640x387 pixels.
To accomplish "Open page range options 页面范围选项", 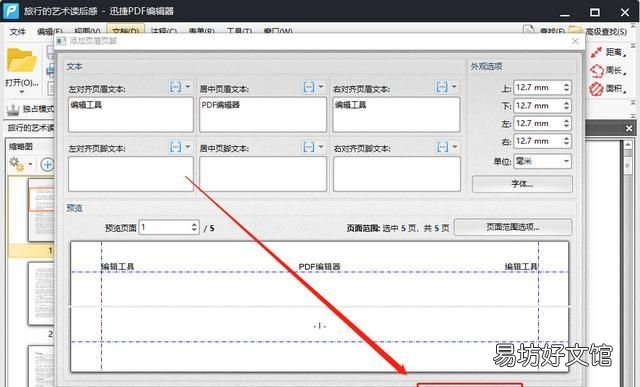I will point(513,227).
